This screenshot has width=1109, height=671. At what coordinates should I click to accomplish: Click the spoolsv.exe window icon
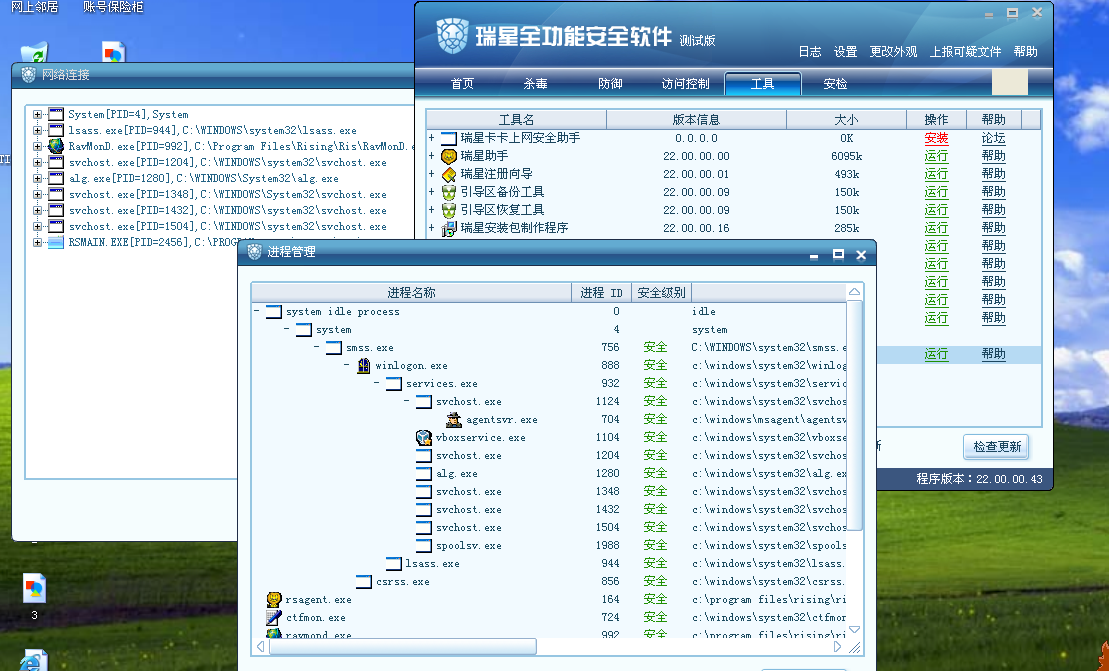[x=424, y=546]
